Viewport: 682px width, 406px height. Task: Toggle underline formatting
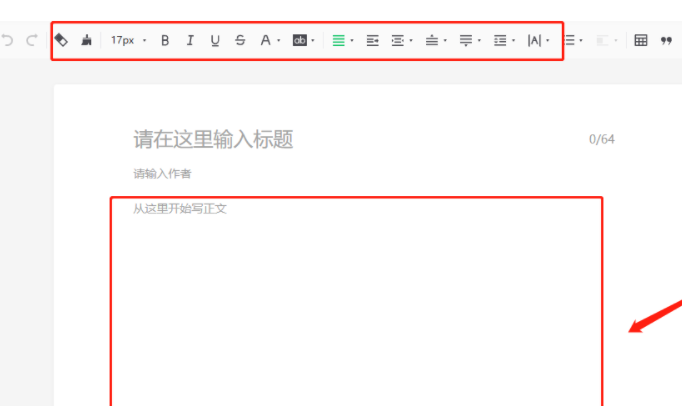215,41
